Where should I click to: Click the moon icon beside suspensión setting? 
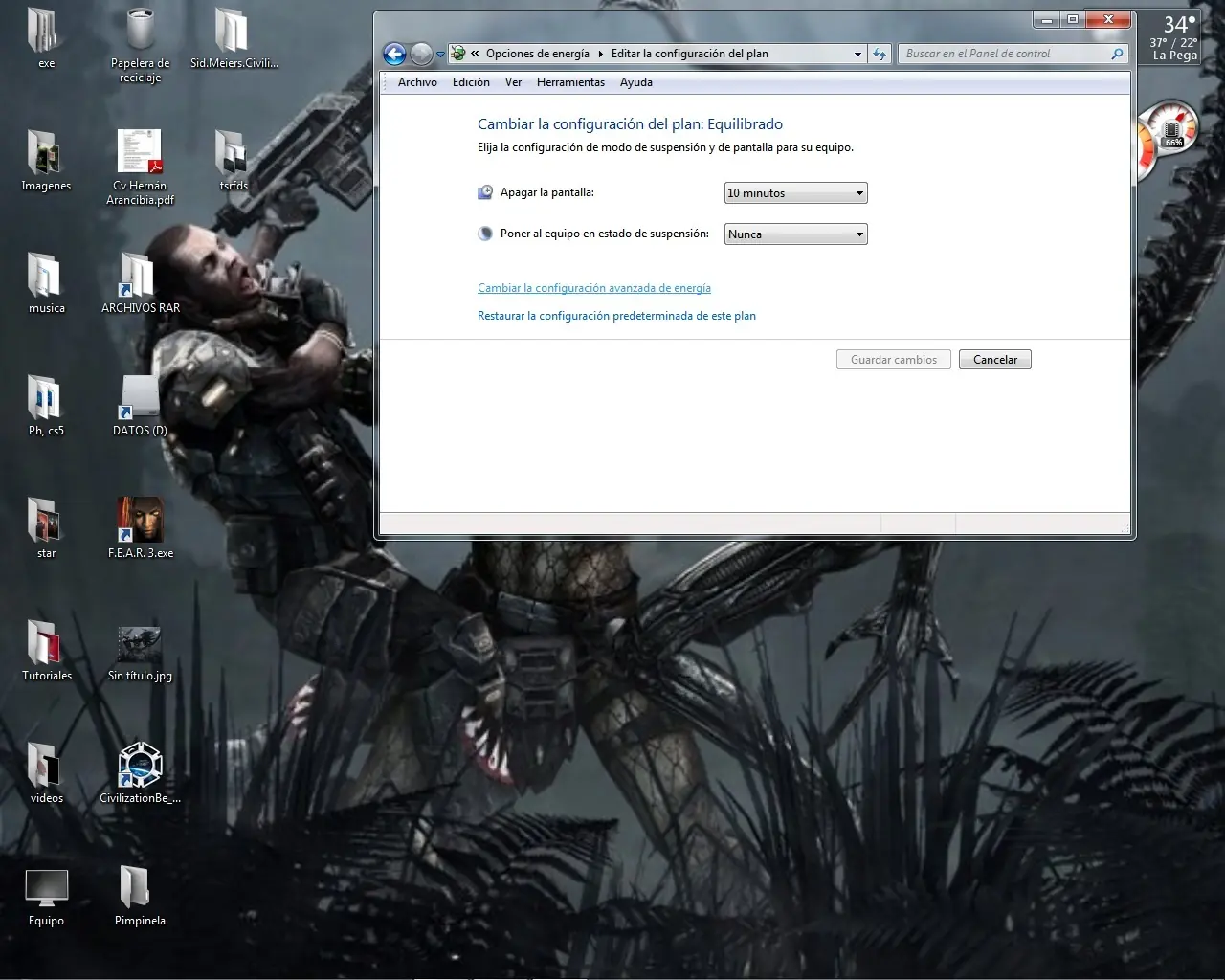point(485,234)
